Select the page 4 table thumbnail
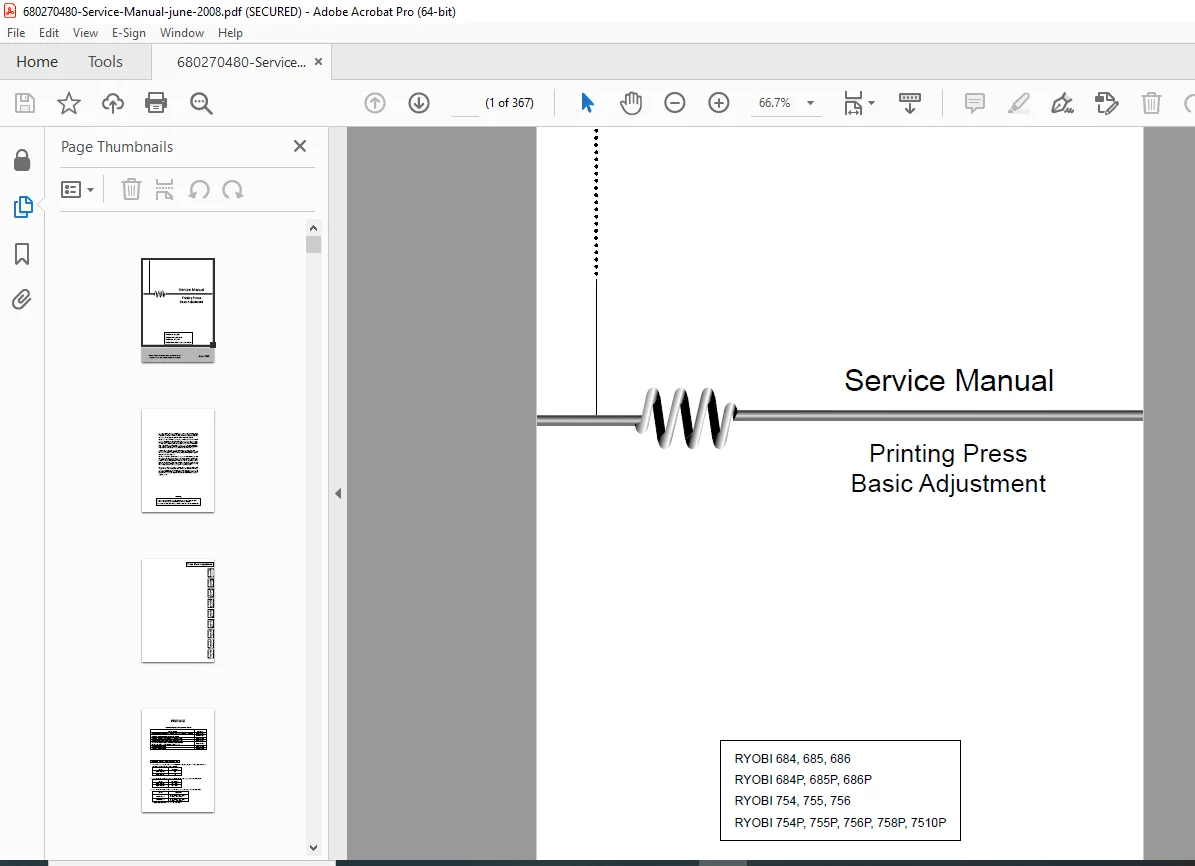Viewport: 1195px width, 866px height. [178, 761]
